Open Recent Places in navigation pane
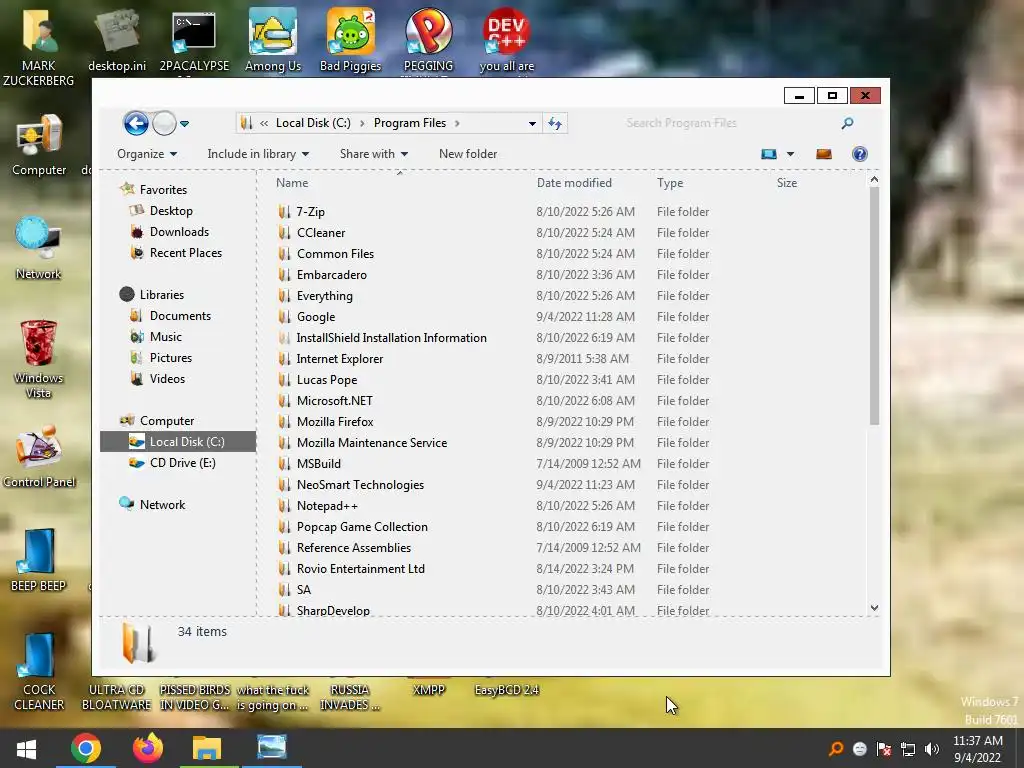This screenshot has width=1024, height=768. click(x=186, y=253)
